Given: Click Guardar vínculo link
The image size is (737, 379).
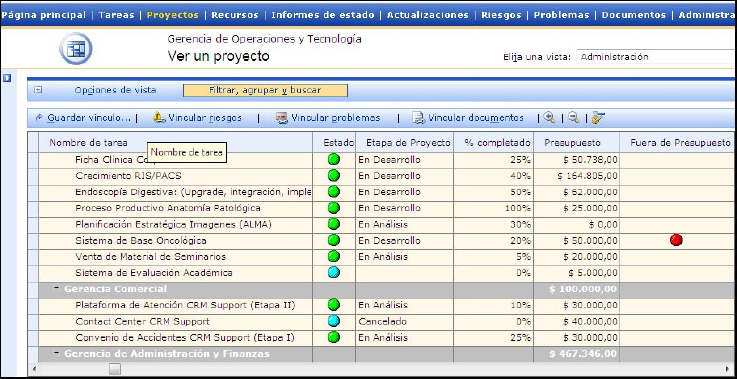Looking at the screenshot, I should pos(89,118).
